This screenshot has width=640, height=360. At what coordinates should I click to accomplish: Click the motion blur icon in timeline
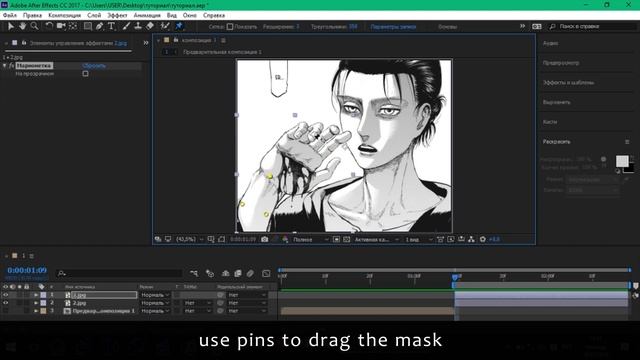coord(250,273)
